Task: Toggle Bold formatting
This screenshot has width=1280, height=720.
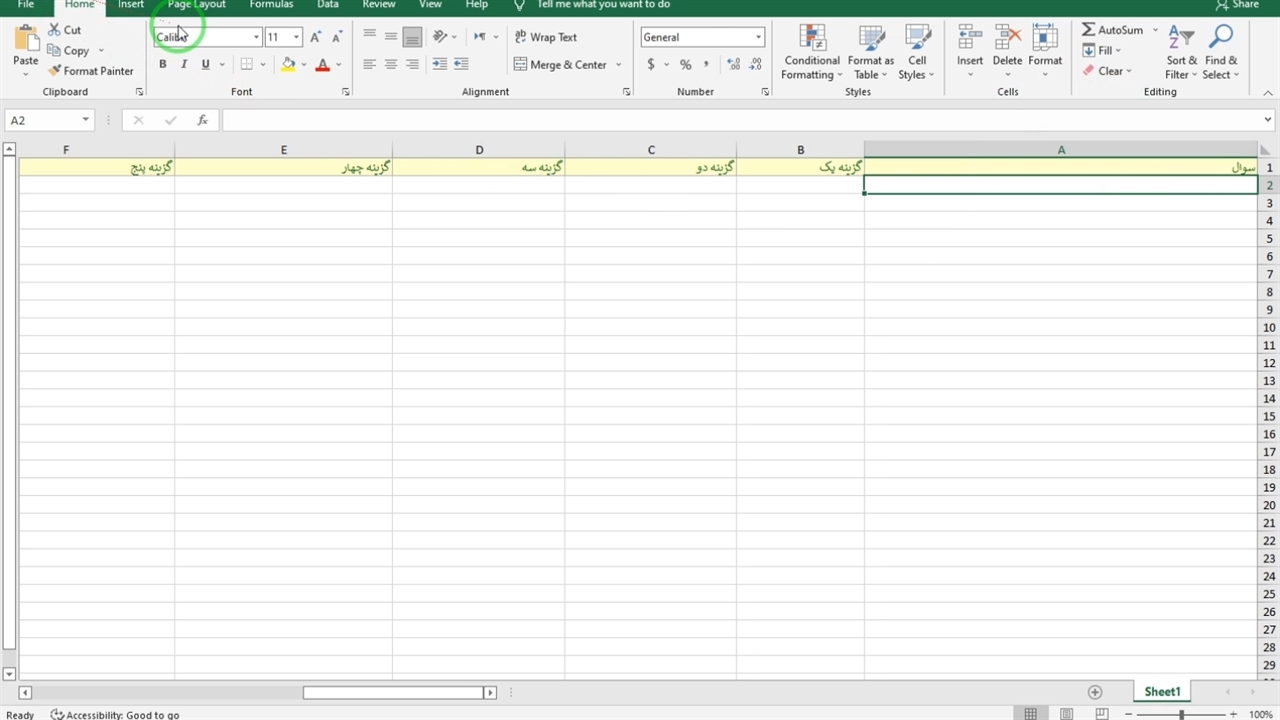Action: point(163,64)
